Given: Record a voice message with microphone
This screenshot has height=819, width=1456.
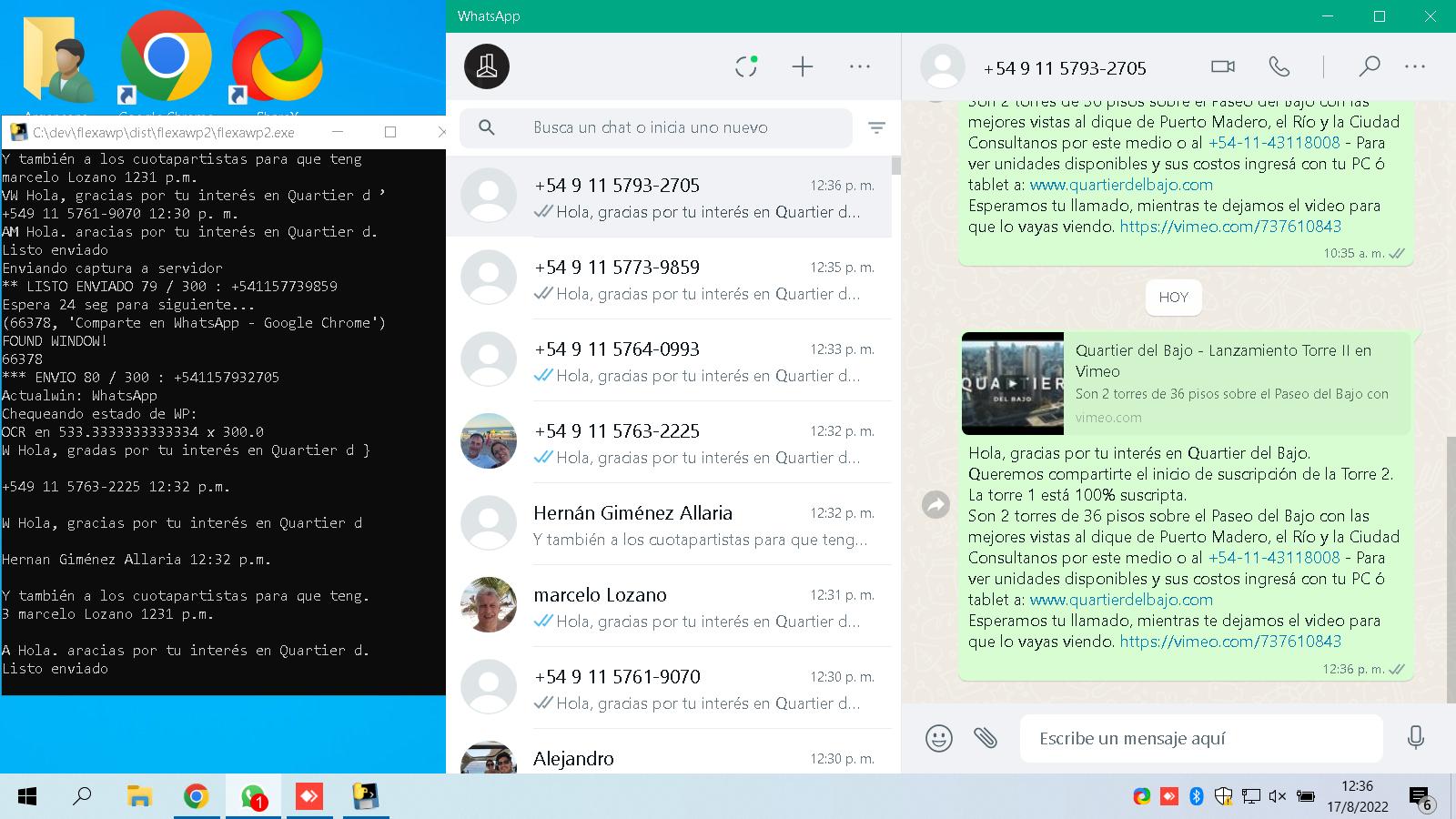Looking at the screenshot, I should 1415,737.
